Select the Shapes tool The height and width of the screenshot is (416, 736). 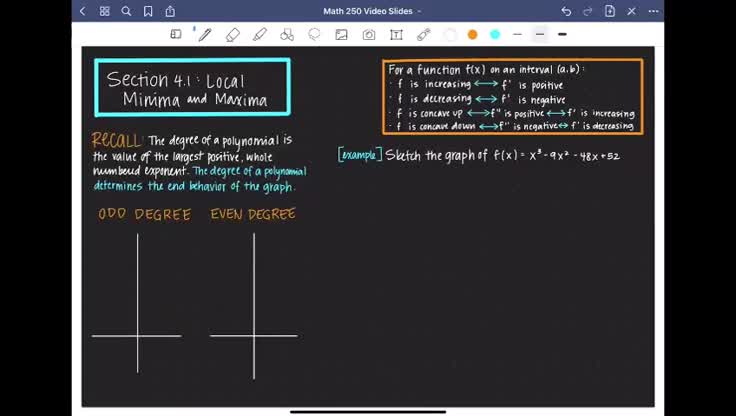[x=287, y=34]
